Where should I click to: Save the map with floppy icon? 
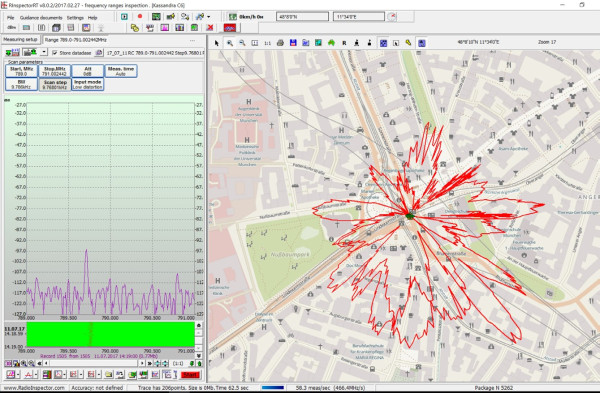(x=293, y=43)
